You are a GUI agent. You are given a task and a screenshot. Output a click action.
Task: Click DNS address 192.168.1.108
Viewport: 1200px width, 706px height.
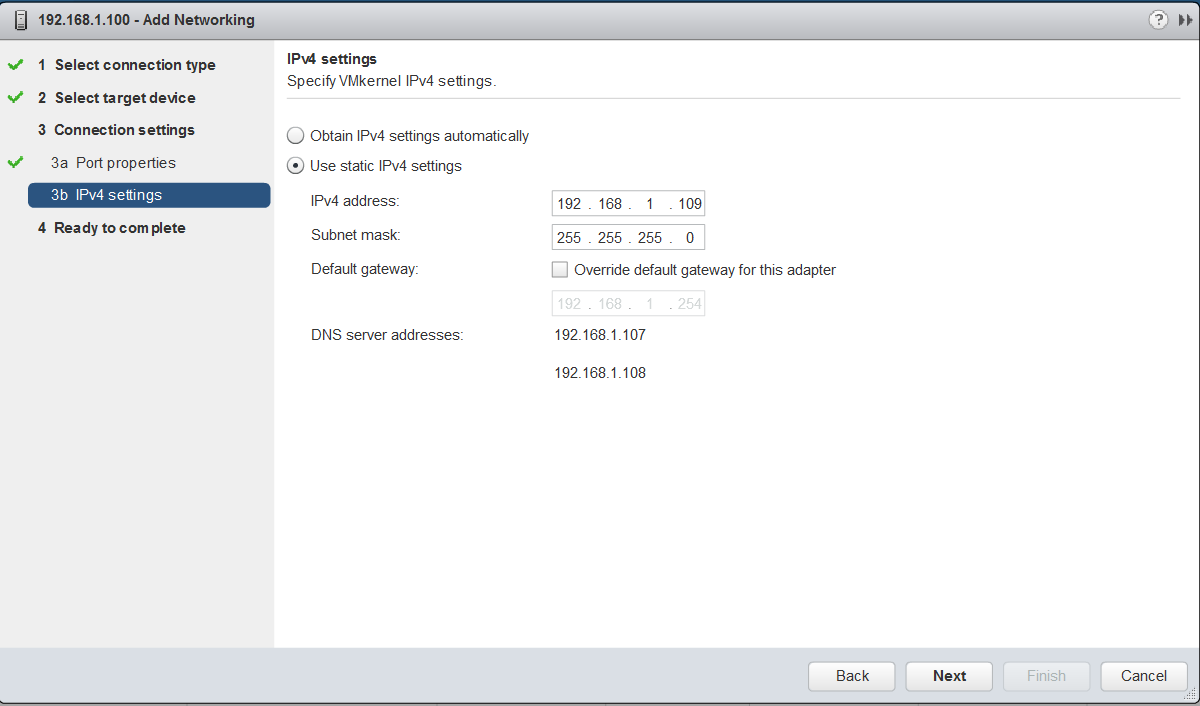click(600, 373)
